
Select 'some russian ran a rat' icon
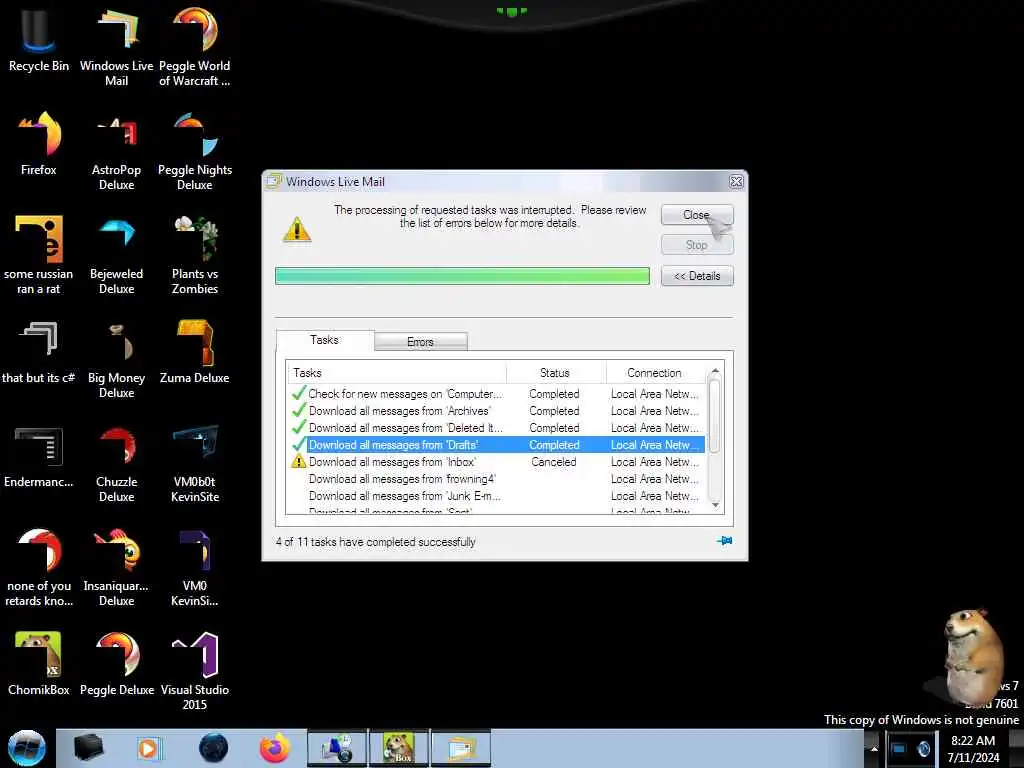tap(39, 255)
